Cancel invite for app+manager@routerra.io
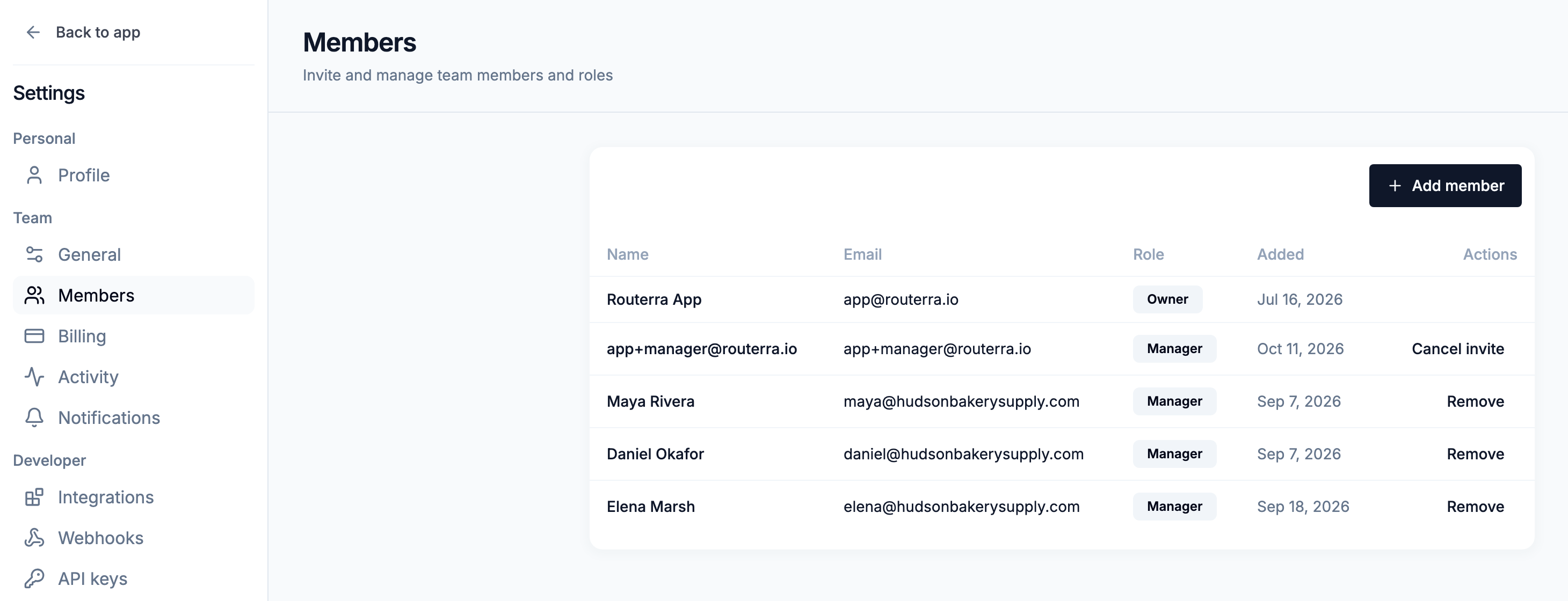 coord(1458,349)
